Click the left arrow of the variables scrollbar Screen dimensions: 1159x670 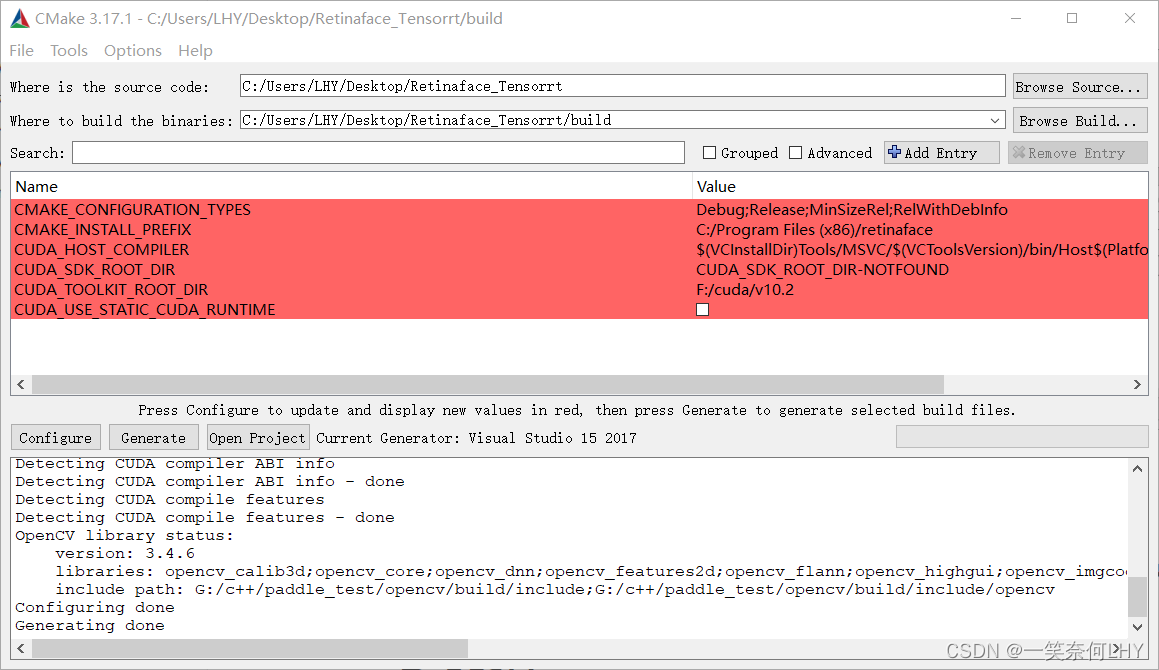pyautogui.click(x=20, y=384)
